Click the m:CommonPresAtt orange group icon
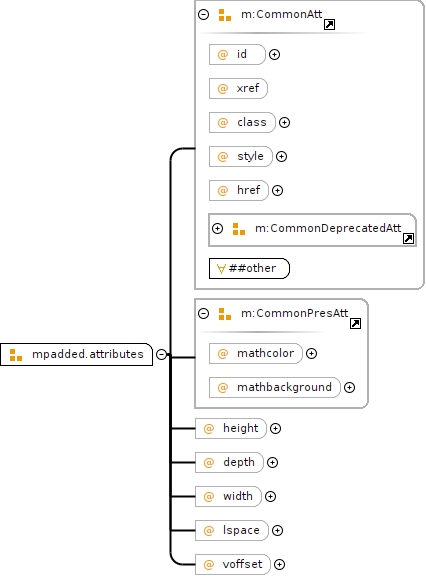The image size is (426, 580). tap(225, 314)
